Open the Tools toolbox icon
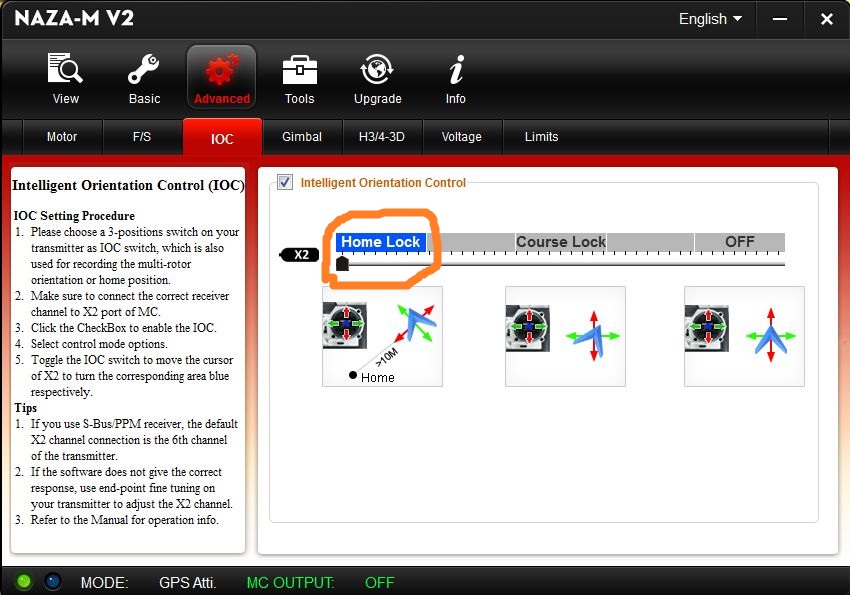The height and width of the screenshot is (595, 850). (299, 72)
